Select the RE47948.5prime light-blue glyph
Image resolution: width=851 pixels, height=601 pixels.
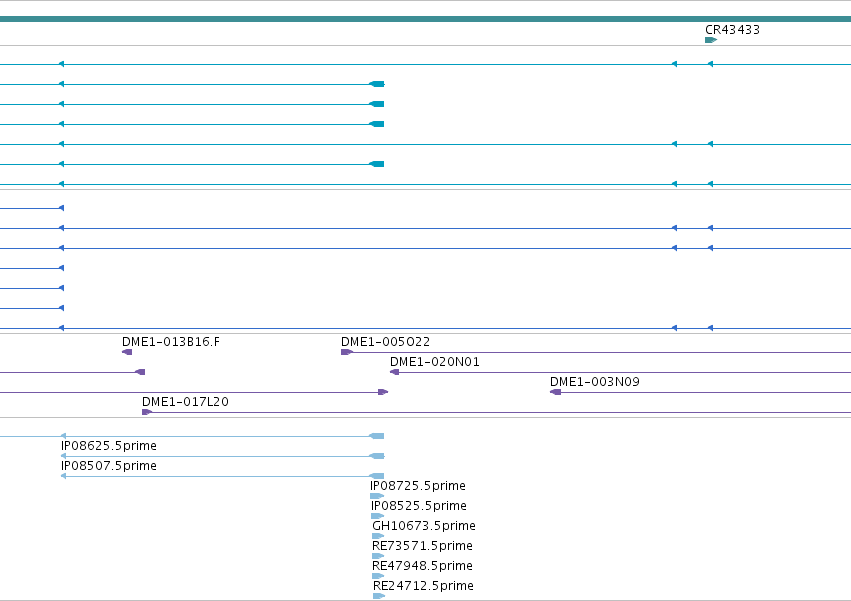coord(378,576)
